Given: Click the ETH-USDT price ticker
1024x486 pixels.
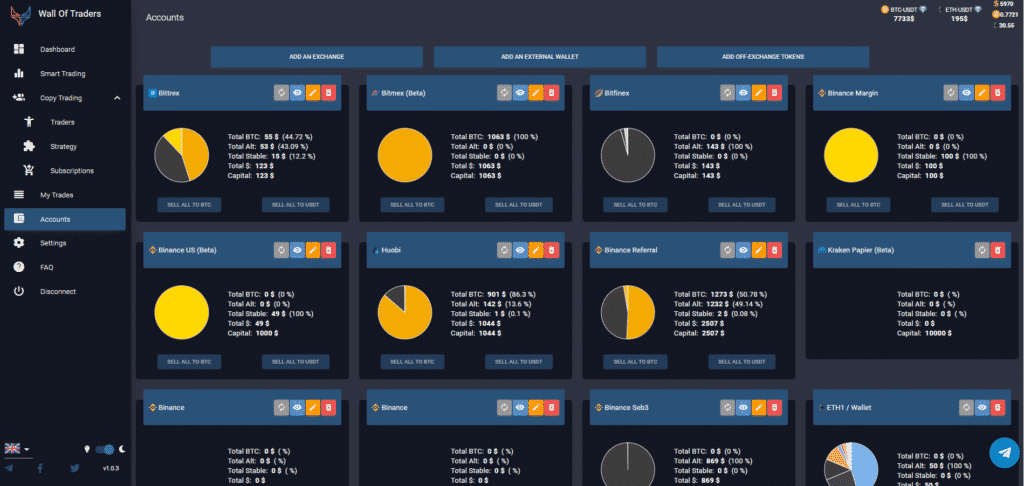Looking at the screenshot, I should tap(959, 14).
